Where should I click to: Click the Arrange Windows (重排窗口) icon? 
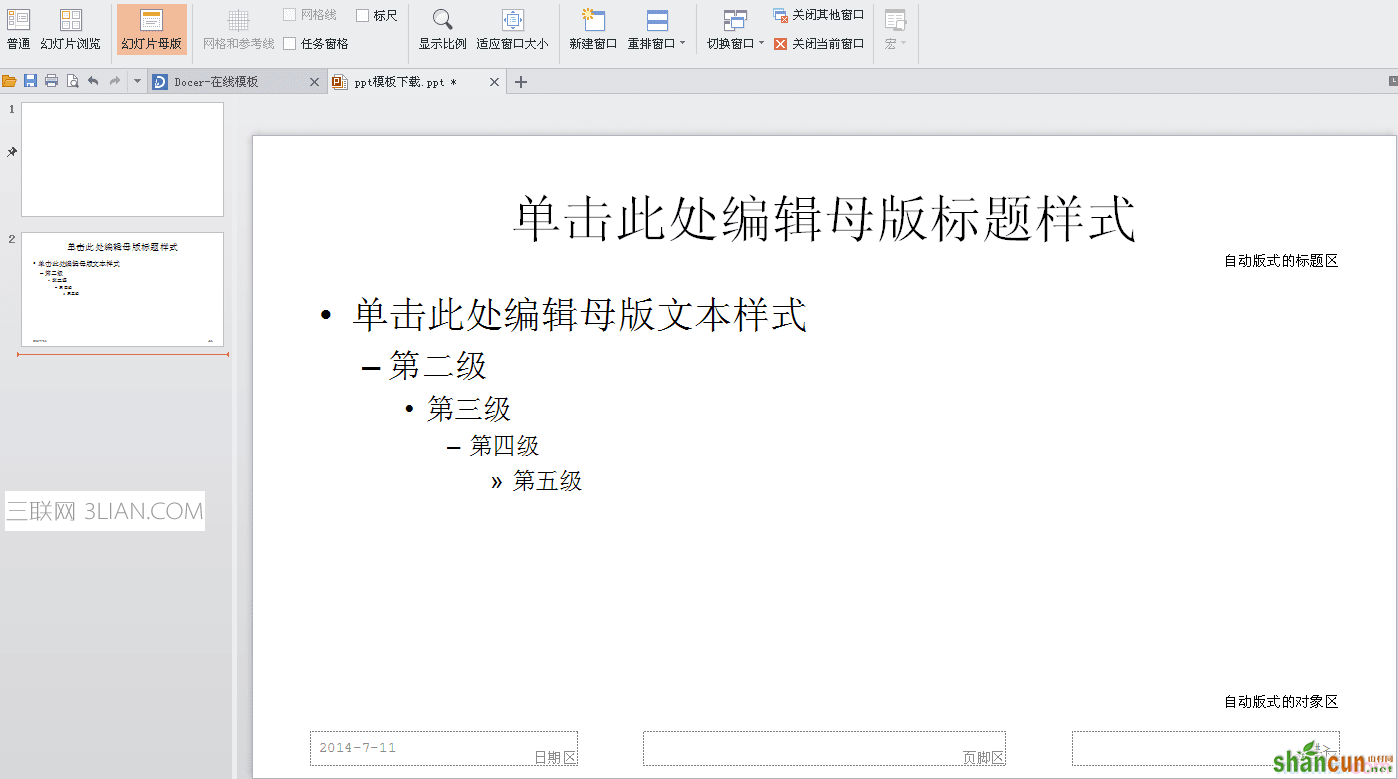pos(657,20)
